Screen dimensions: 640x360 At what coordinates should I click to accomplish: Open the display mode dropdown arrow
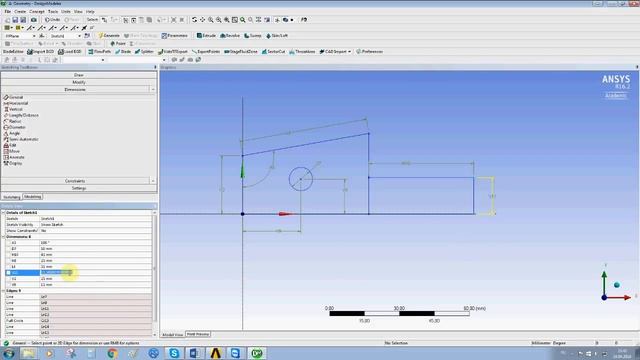point(291,20)
